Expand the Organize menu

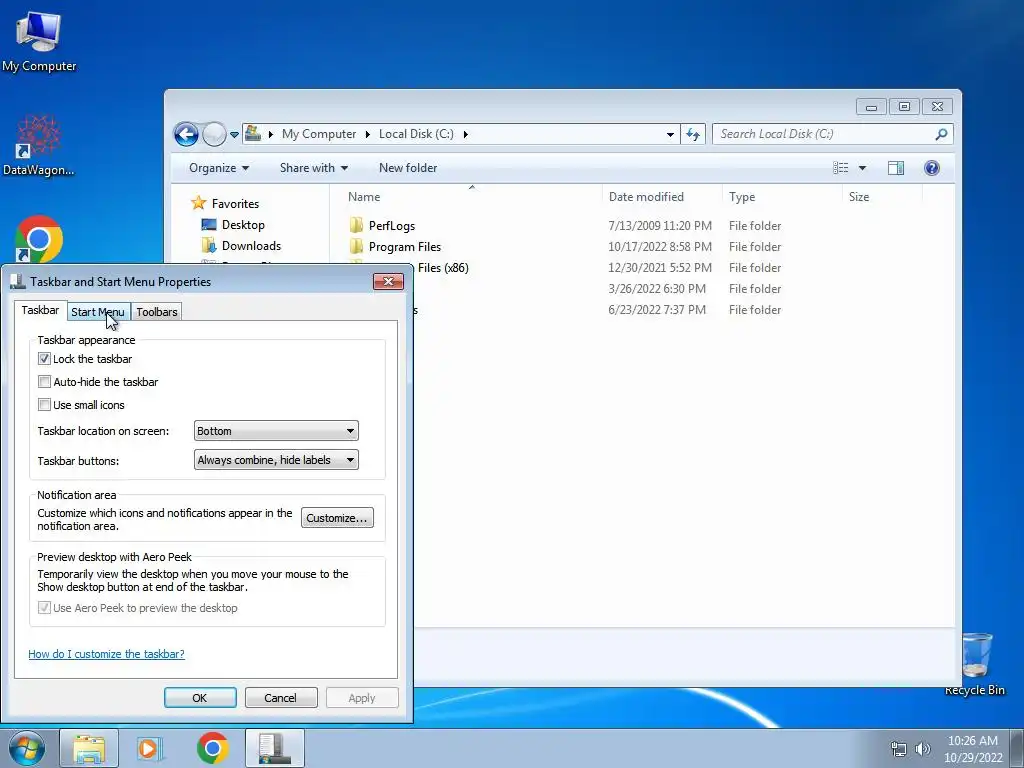coord(219,168)
